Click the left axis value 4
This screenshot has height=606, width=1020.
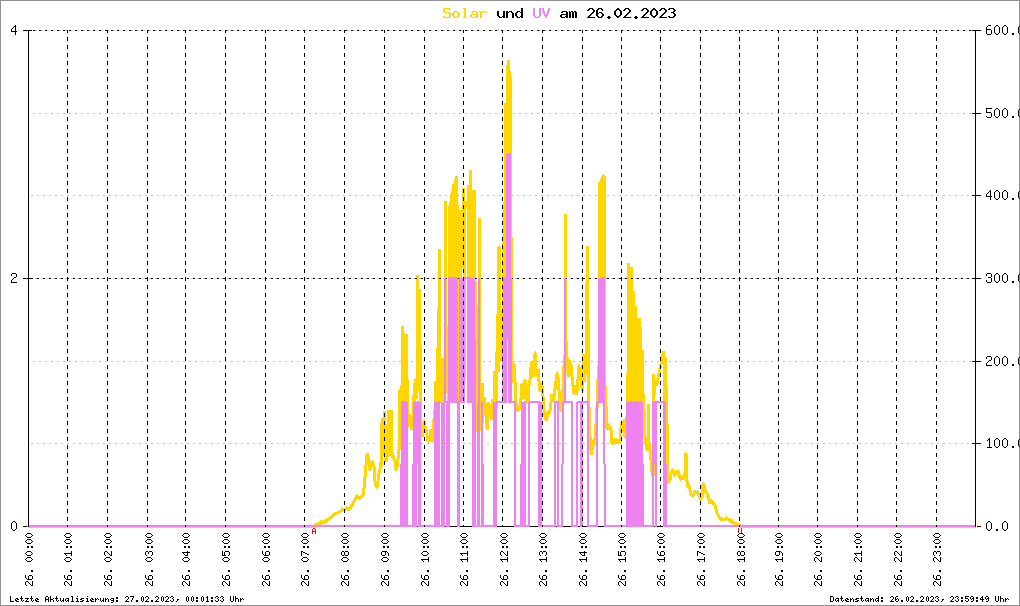pyautogui.click(x=14, y=30)
